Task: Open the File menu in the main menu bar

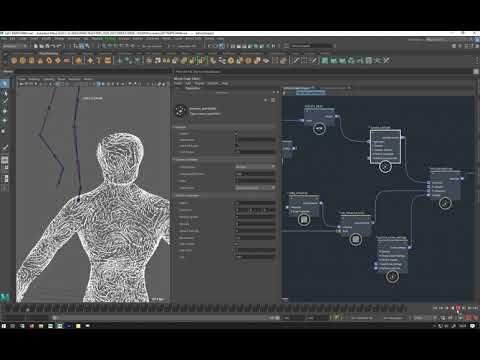Action: [4, 39]
